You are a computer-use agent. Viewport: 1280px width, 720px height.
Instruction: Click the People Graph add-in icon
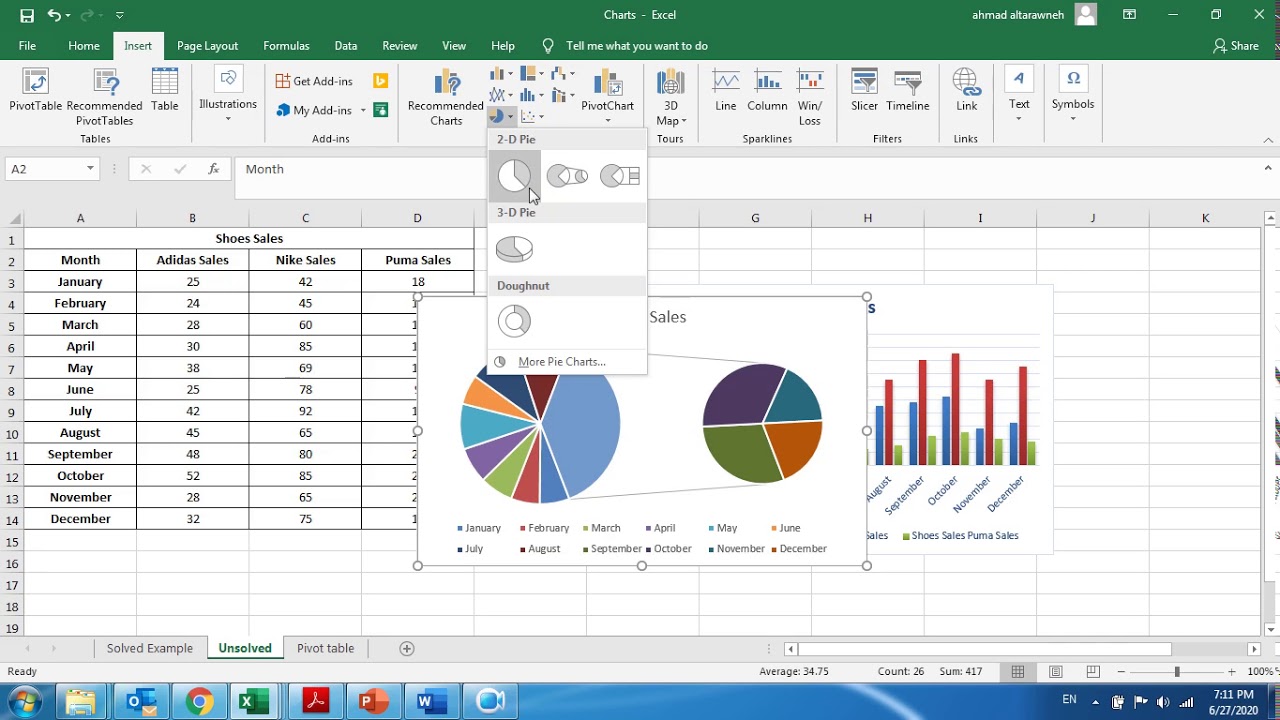(380, 110)
